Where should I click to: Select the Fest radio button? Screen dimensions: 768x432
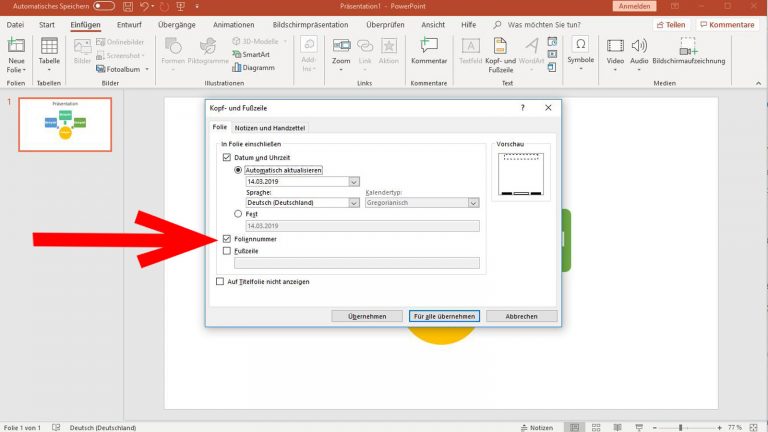point(237,214)
